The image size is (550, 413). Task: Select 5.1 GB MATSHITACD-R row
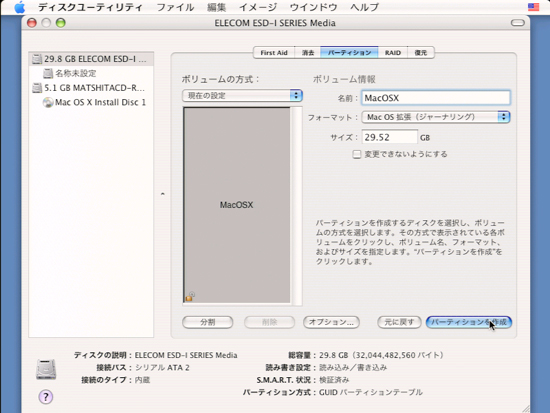91,88
